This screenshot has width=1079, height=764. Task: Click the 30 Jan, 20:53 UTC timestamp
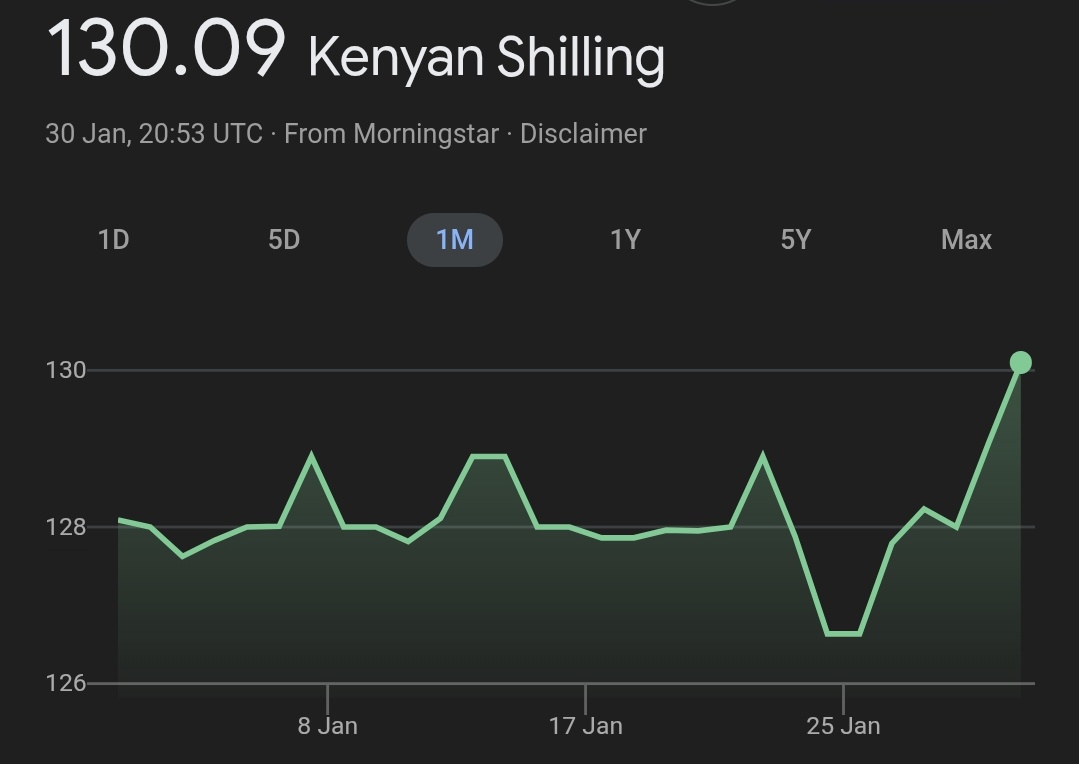[x=154, y=134]
